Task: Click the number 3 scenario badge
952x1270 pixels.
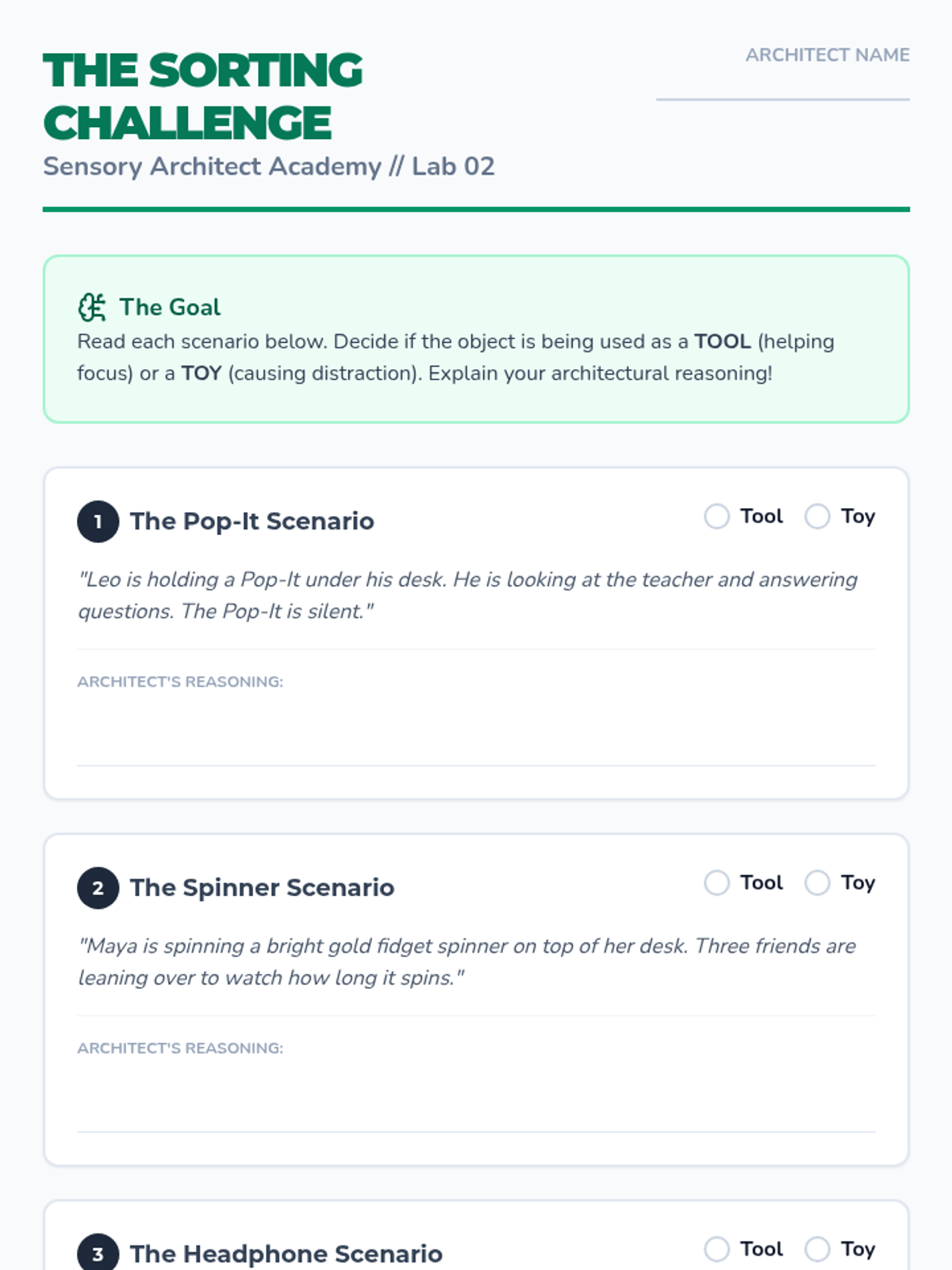Action: pos(98,1253)
